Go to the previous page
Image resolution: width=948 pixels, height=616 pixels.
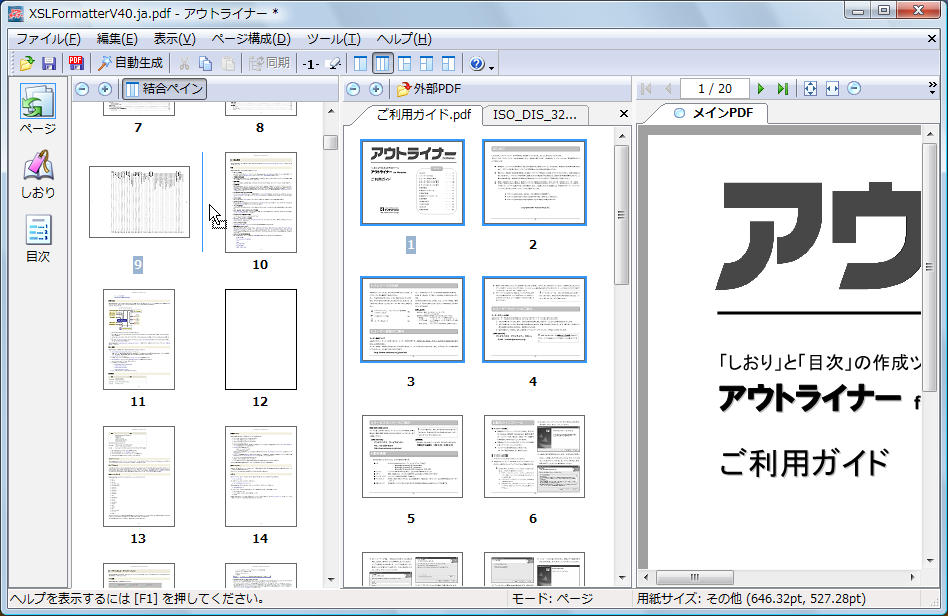[x=667, y=89]
